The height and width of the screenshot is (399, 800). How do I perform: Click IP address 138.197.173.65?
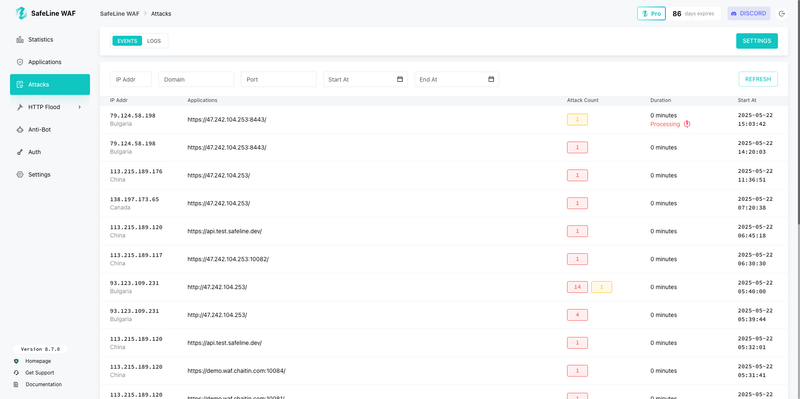point(134,199)
